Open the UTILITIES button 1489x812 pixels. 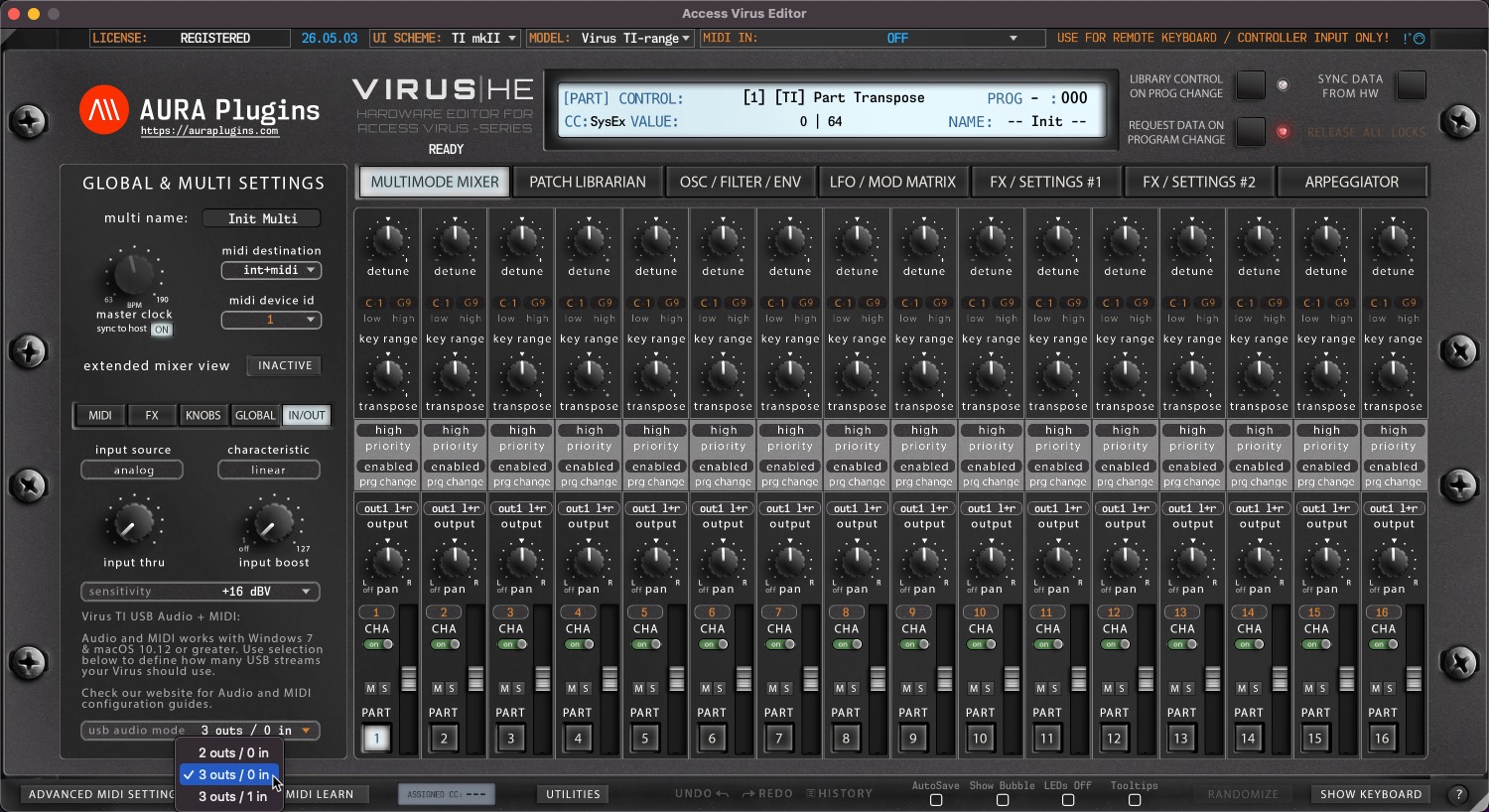573,794
